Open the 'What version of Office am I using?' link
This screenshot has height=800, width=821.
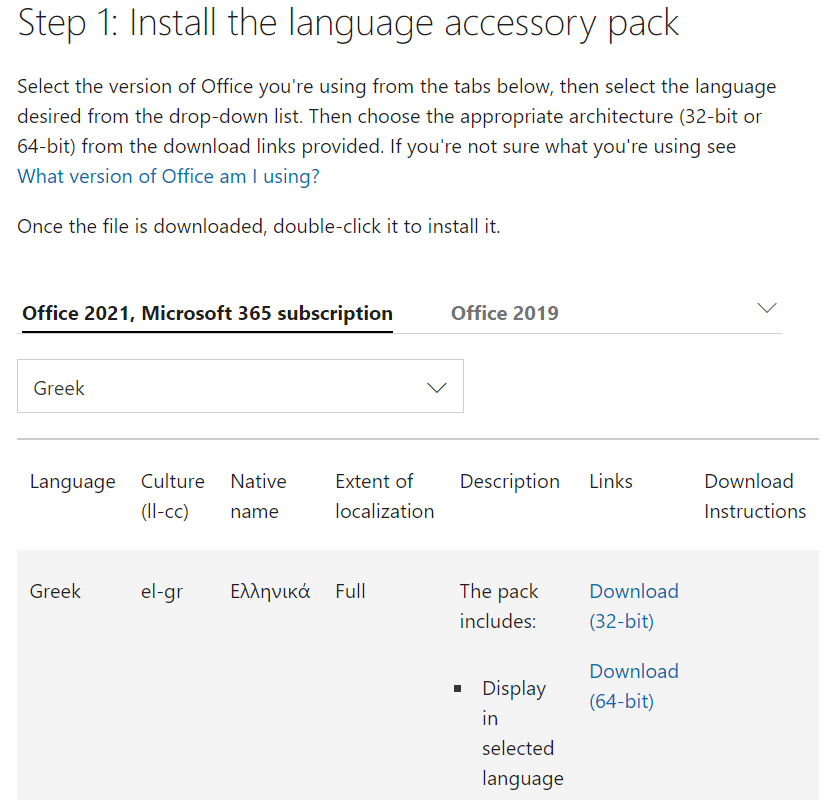click(168, 176)
